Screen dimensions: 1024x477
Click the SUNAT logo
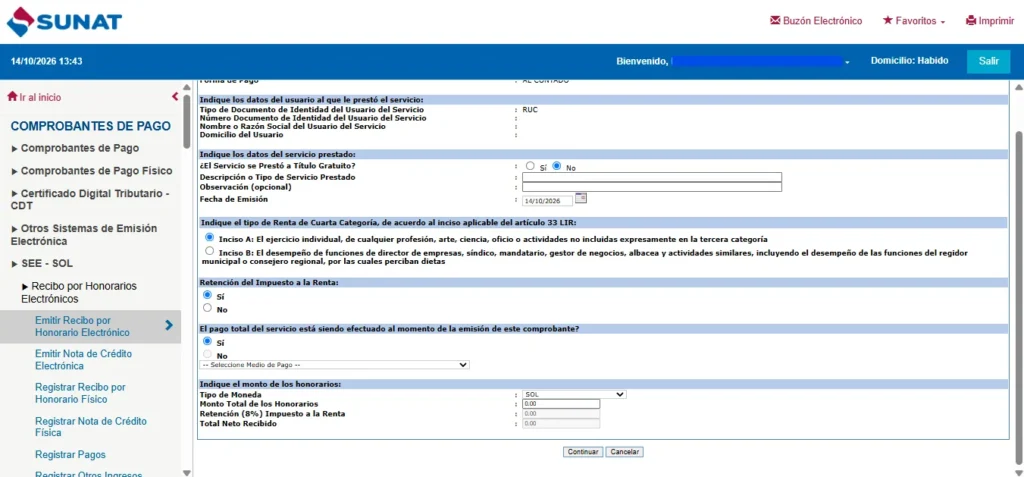64,22
